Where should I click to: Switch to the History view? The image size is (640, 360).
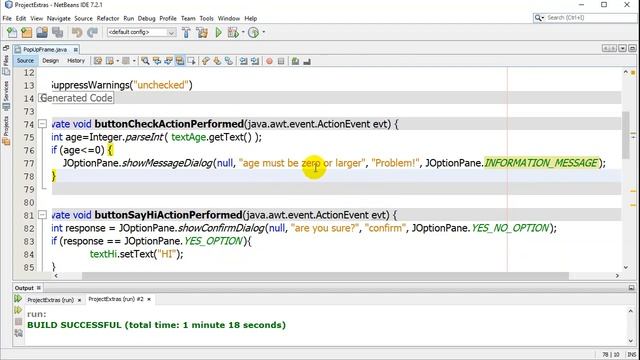(76, 61)
